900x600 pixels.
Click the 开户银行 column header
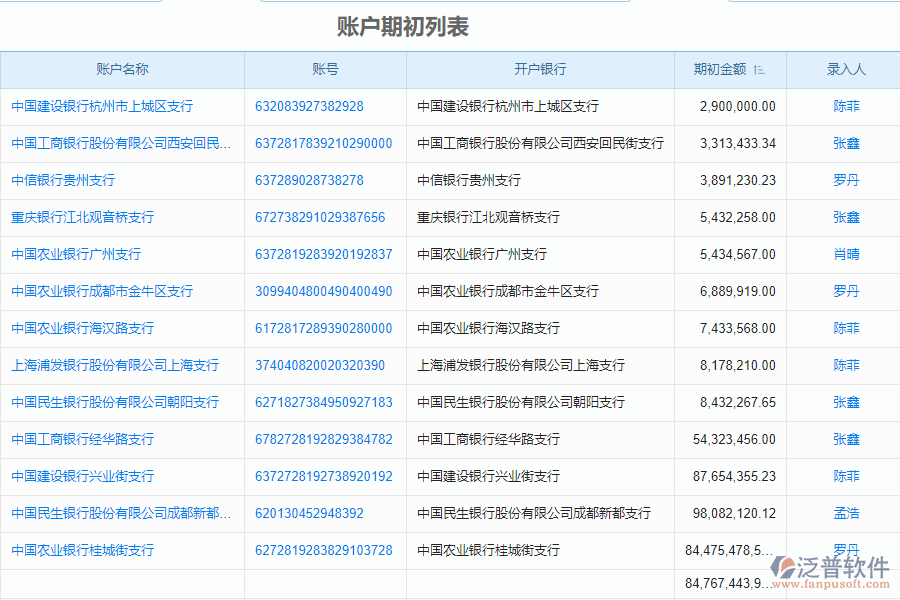[x=540, y=69]
